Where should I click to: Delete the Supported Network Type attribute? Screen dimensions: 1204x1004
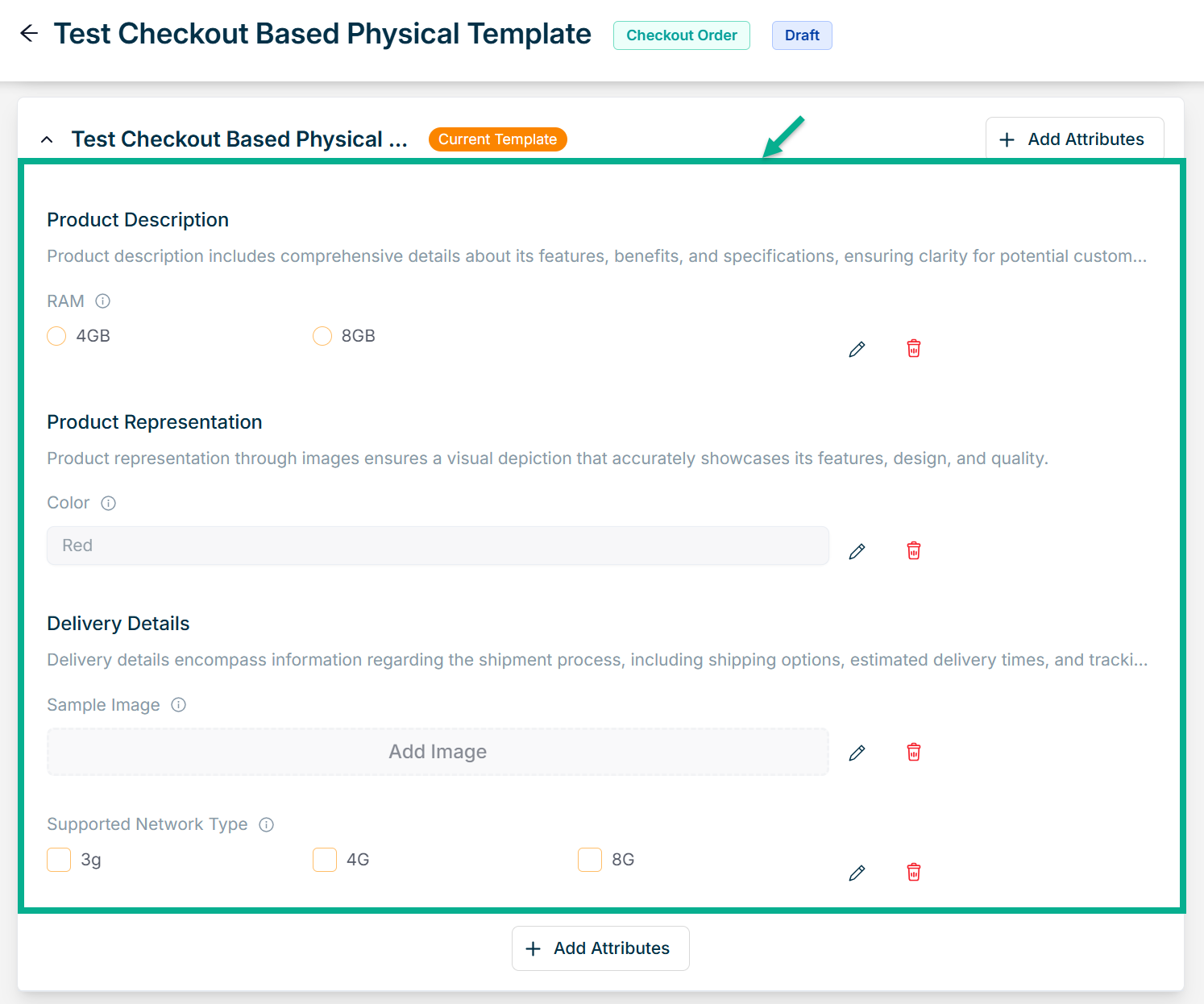914,873
